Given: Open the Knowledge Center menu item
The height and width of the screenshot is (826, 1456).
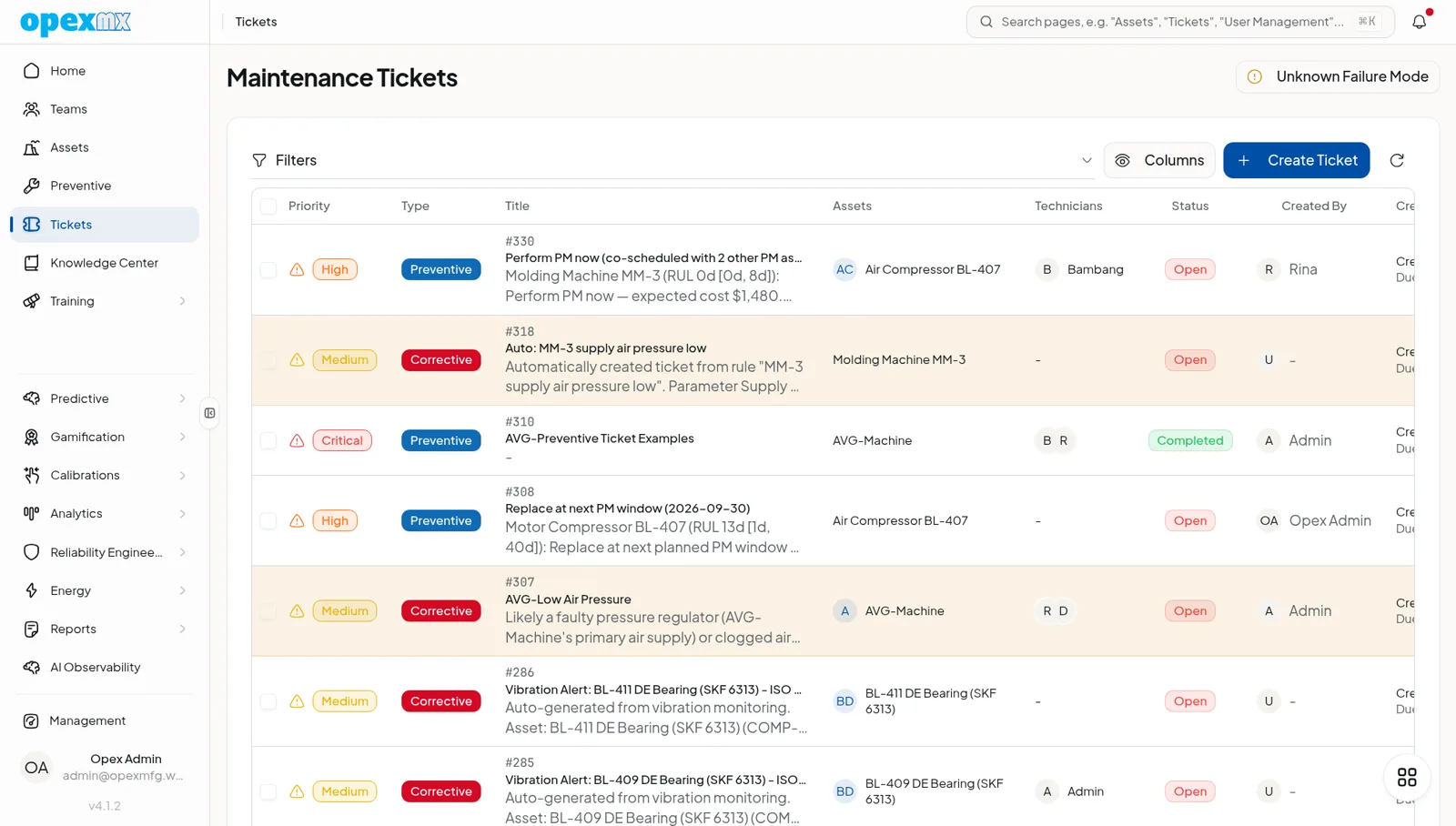Looking at the screenshot, I should 105,263.
